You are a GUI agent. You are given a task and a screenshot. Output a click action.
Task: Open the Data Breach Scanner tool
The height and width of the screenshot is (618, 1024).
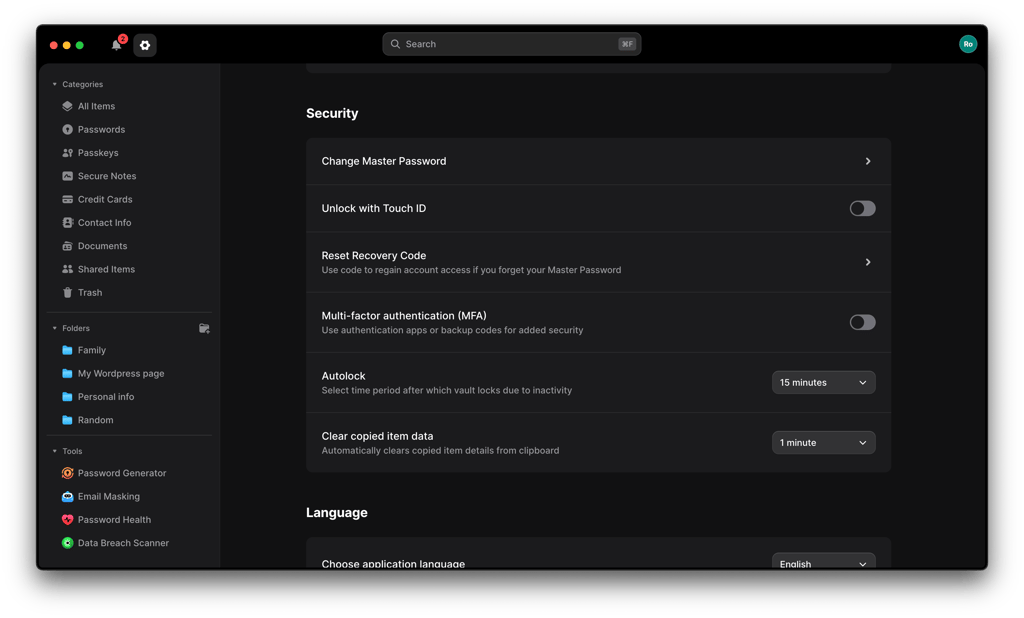(x=123, y=543)
